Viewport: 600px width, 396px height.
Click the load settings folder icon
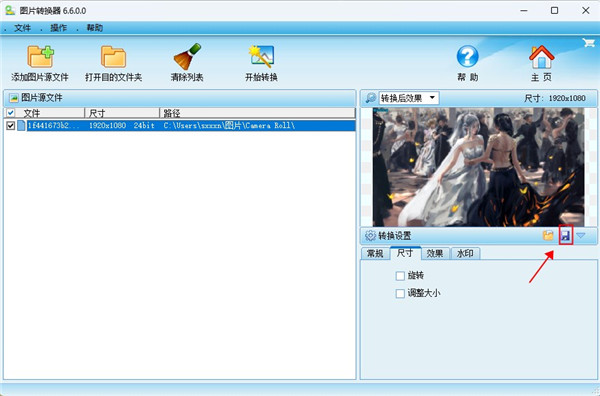(548, 235)
